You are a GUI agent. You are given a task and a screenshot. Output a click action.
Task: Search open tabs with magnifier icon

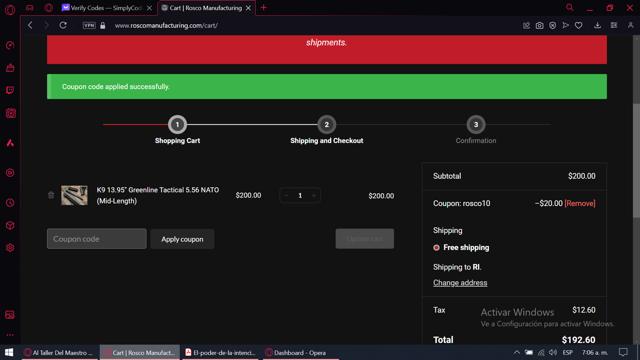coord(569,8)
